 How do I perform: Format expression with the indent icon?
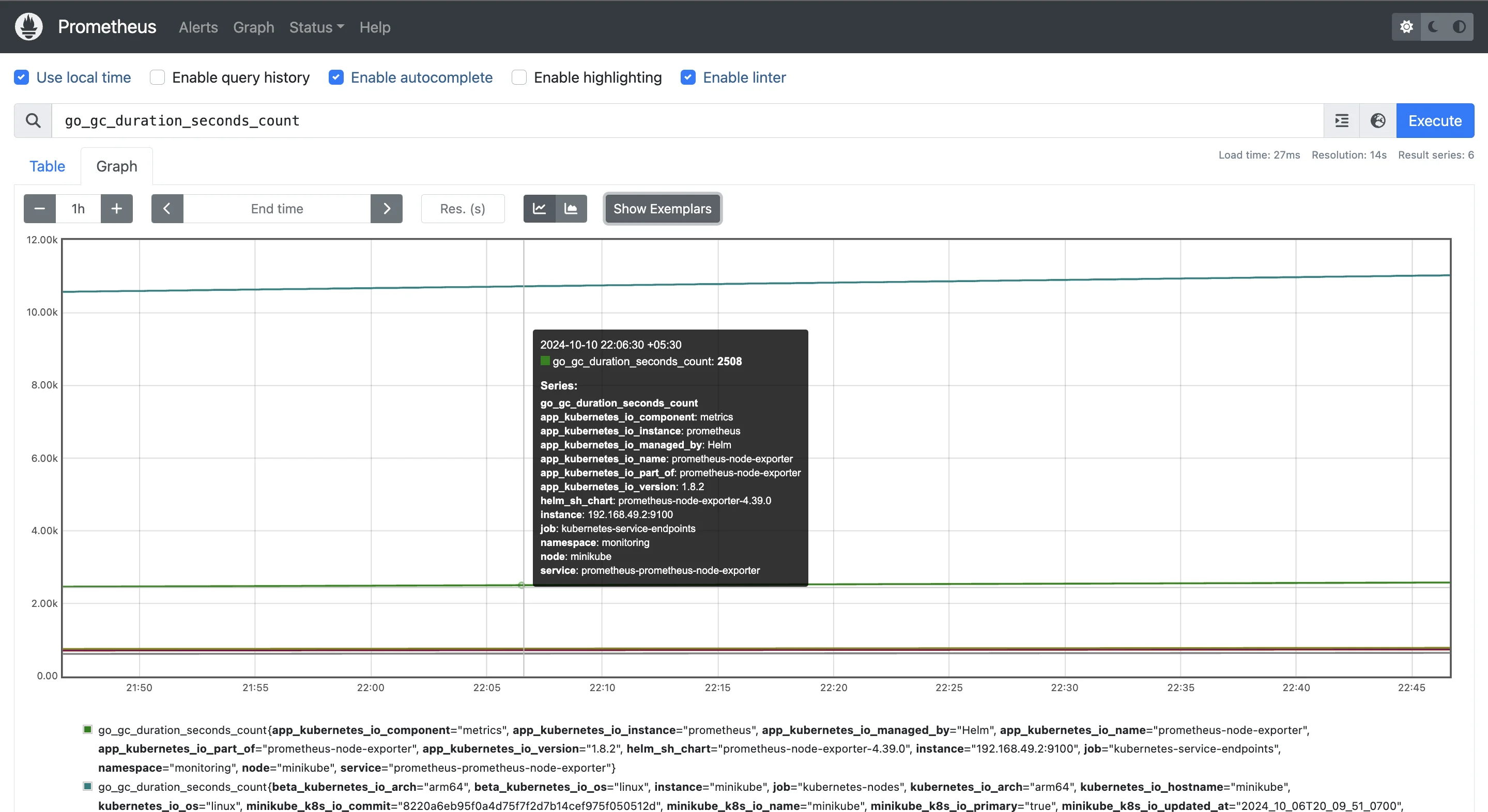1342,121
